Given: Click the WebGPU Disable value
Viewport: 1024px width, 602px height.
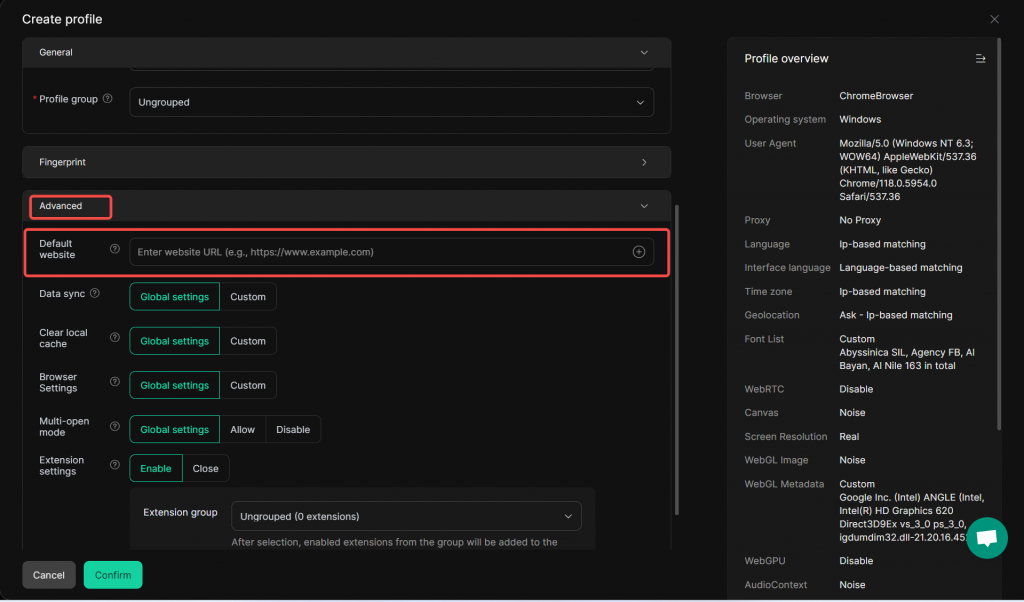Looking at the screenshot, I should coord(856,561).
